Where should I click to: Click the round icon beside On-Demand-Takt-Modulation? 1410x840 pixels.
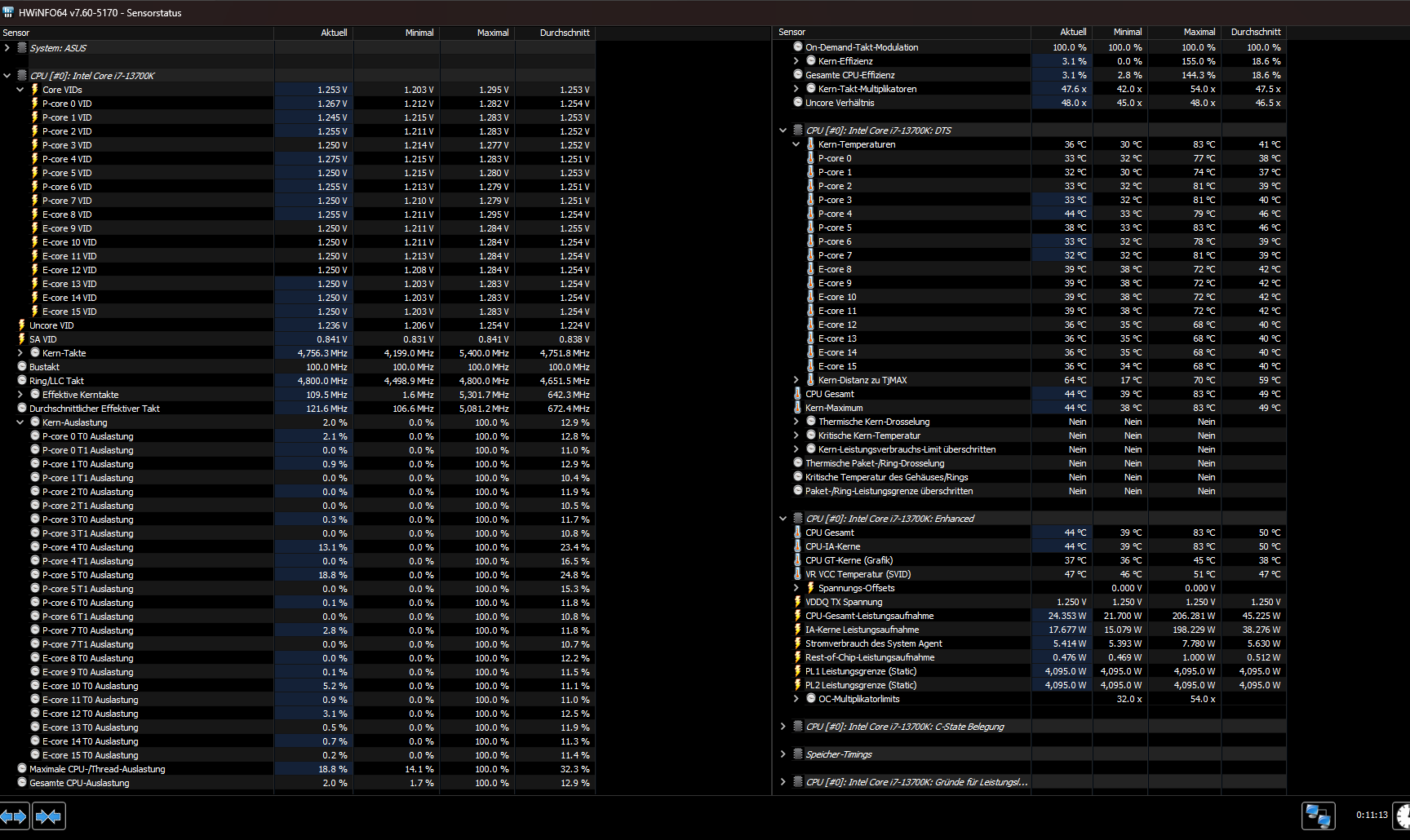pos(798,47)
